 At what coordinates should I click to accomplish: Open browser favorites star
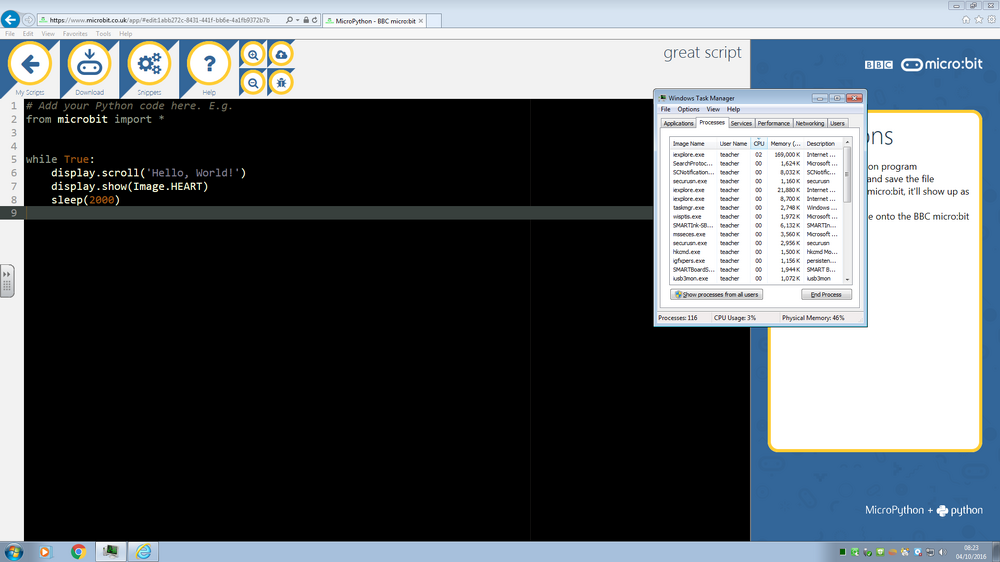click(x=979, y=20)
